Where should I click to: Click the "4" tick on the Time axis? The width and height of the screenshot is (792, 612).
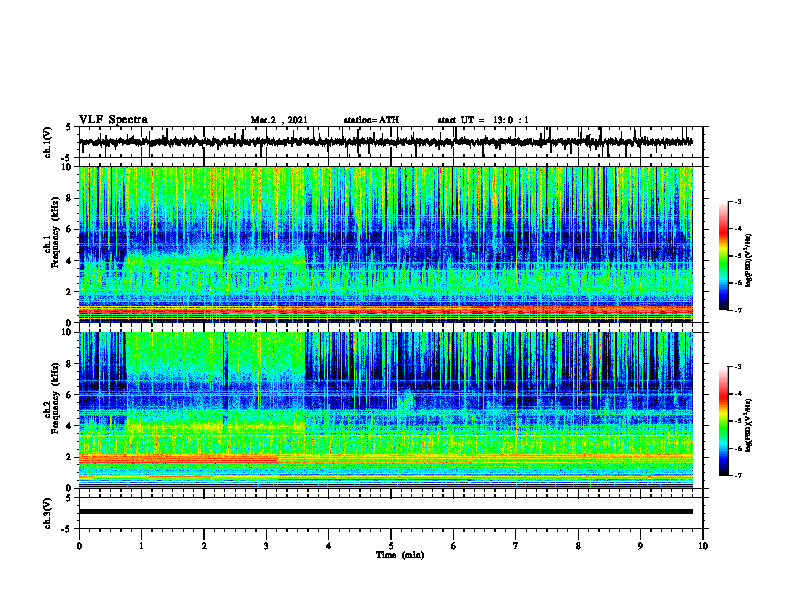[x=329, y=546]
